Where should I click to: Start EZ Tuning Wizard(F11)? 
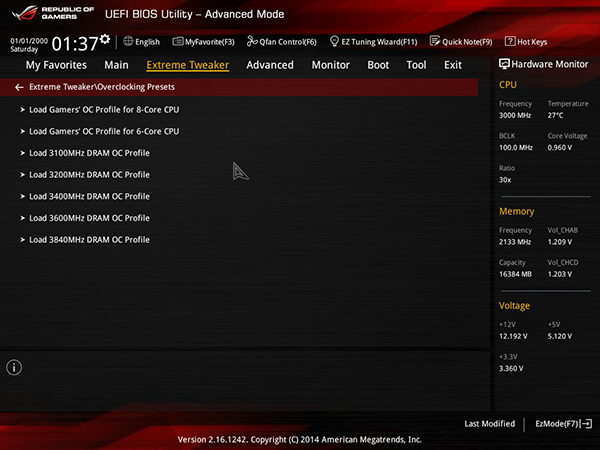pos(379,42)
